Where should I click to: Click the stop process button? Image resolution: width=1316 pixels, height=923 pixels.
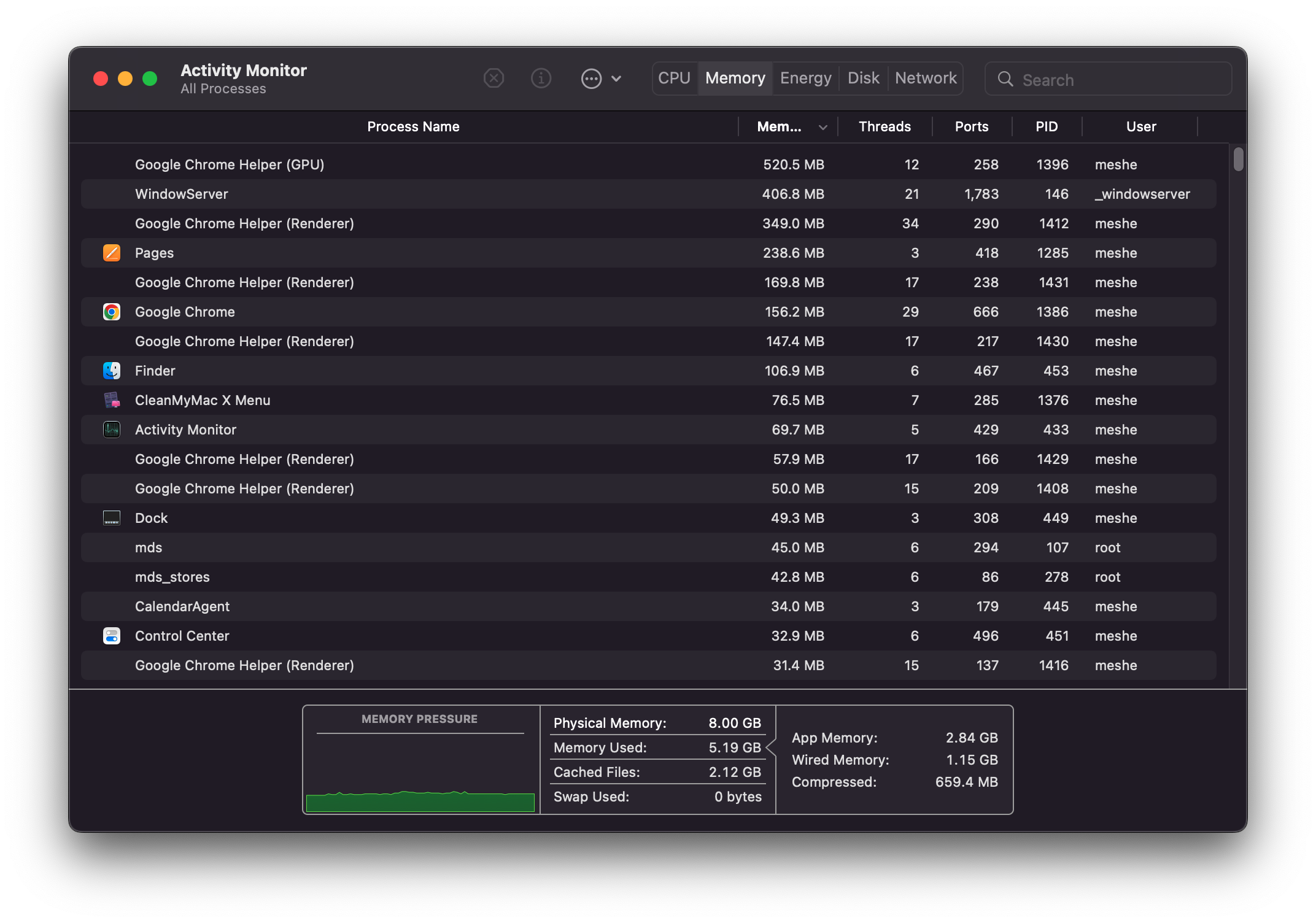[494, 77]
